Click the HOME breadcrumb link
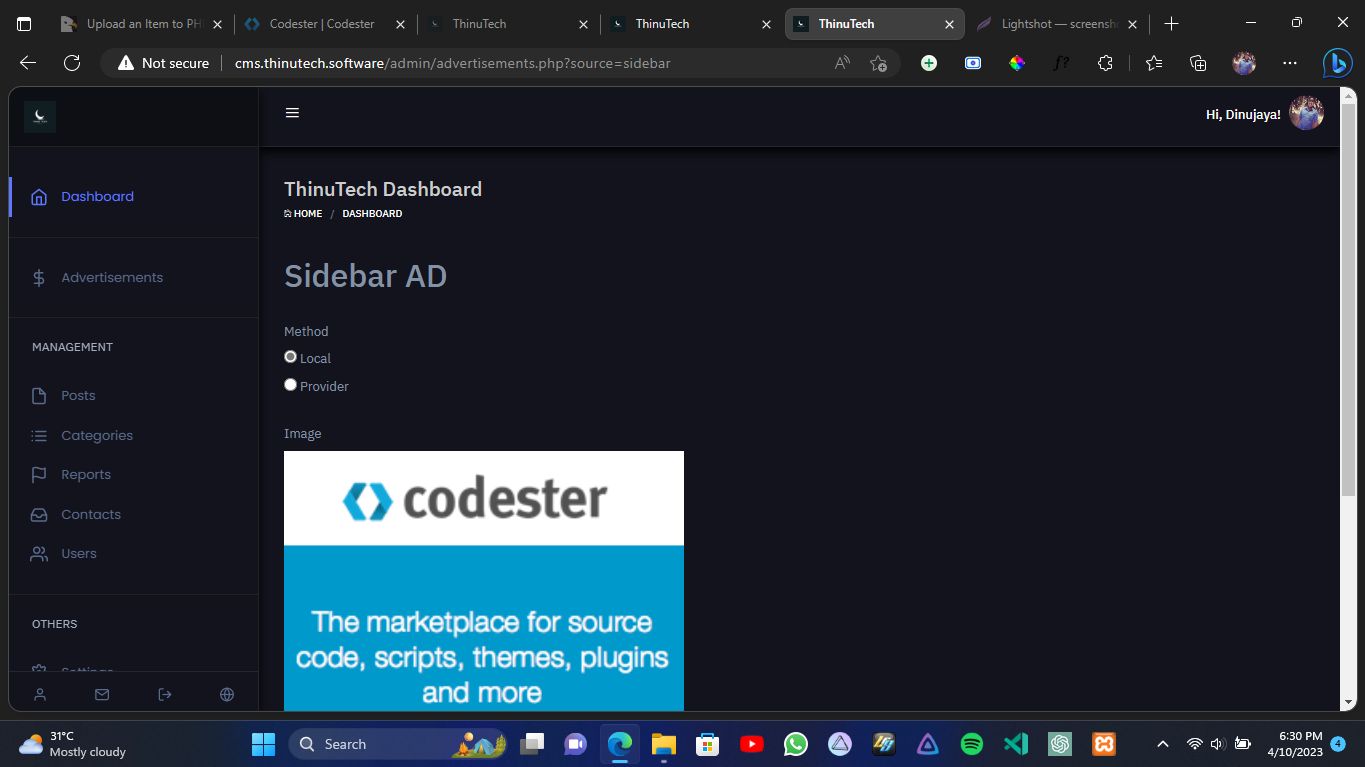 pyautogui.click(x=303, y=213)
